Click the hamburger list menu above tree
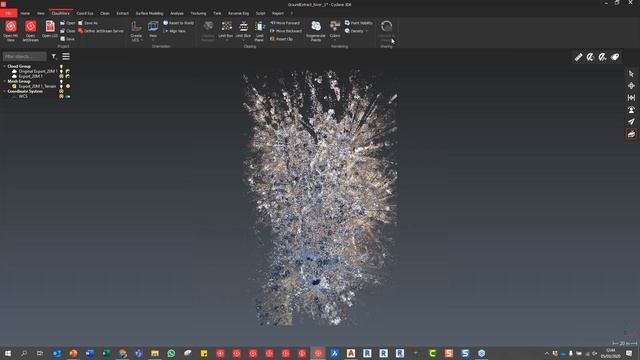640x360 pixels. tap(66, 56)
